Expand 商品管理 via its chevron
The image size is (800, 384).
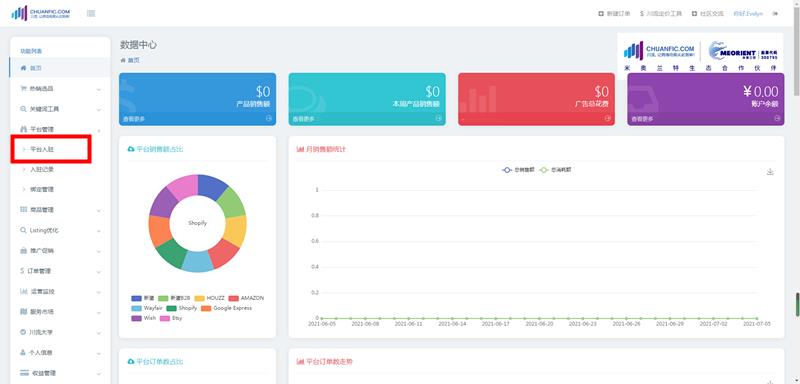click(x=98, y=210)
